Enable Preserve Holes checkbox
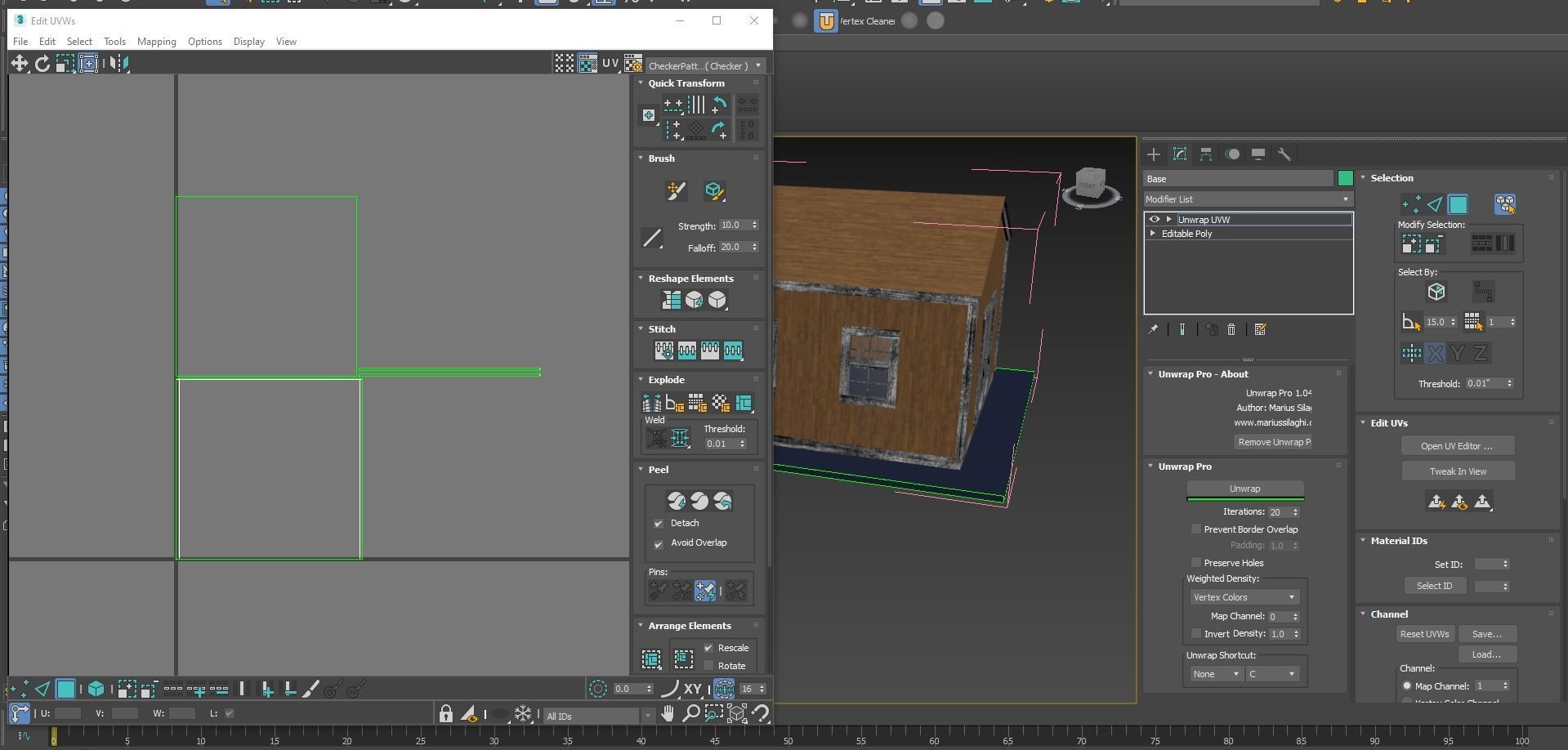Screen dimensions: 1568x750 tap(1196, 563)
